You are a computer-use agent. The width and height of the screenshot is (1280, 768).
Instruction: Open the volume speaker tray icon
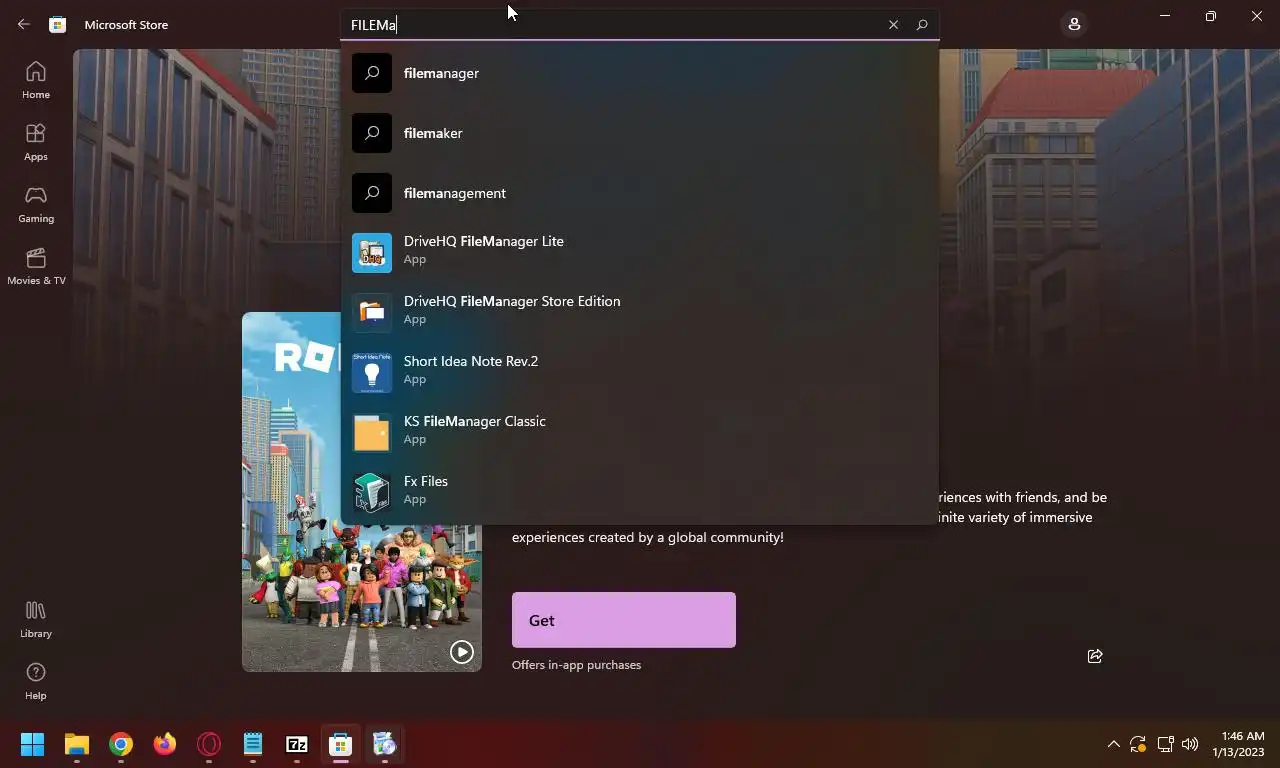pos(1190,744)
